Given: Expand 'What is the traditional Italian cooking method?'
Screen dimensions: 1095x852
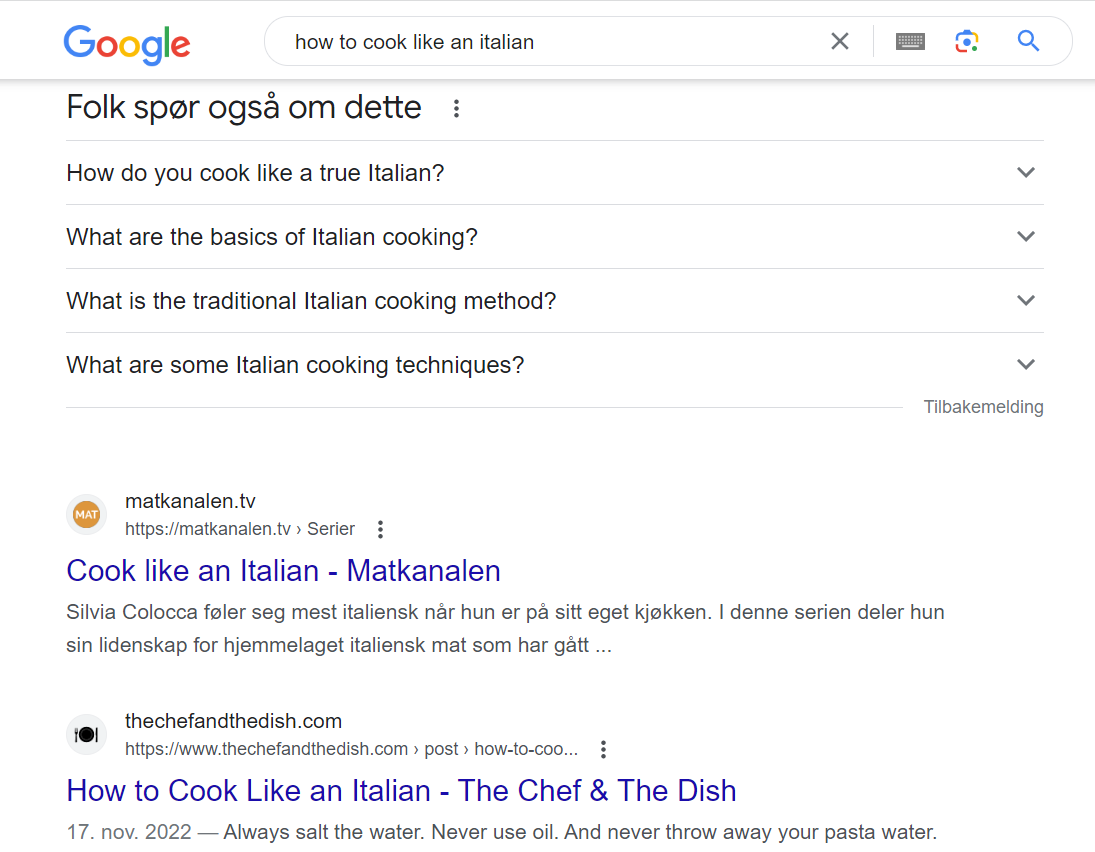Looking at the screenshot, I should pos(554,301).
